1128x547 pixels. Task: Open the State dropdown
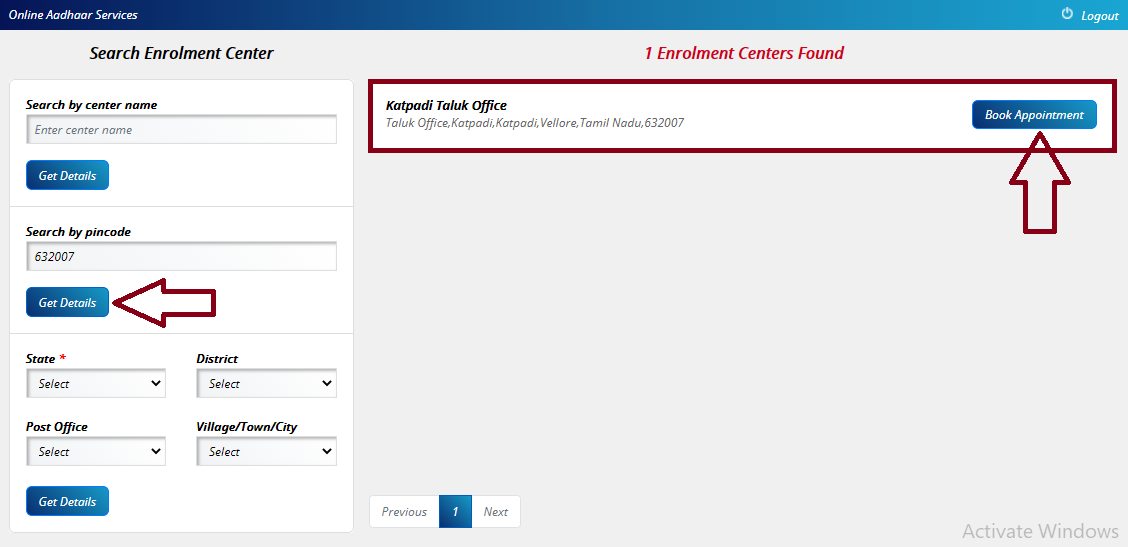(96, 384)
